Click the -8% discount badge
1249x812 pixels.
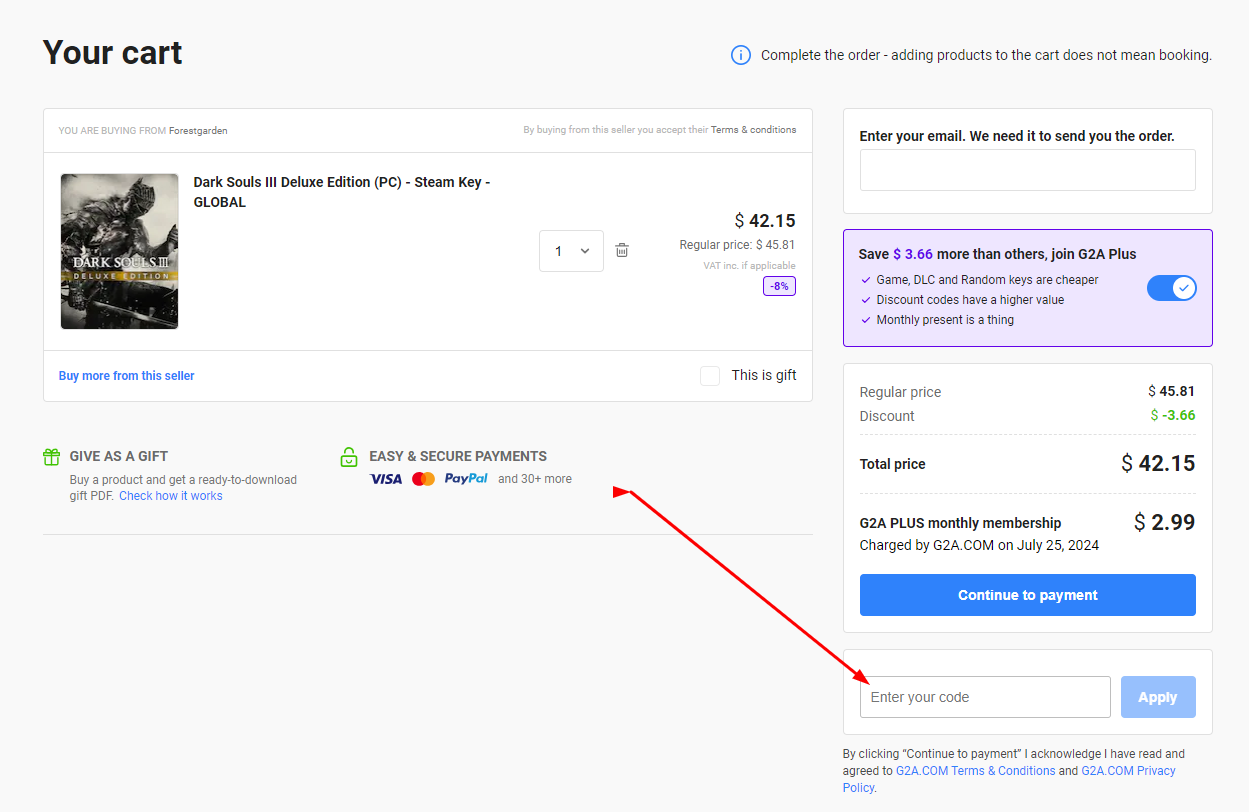click(779, 286)
